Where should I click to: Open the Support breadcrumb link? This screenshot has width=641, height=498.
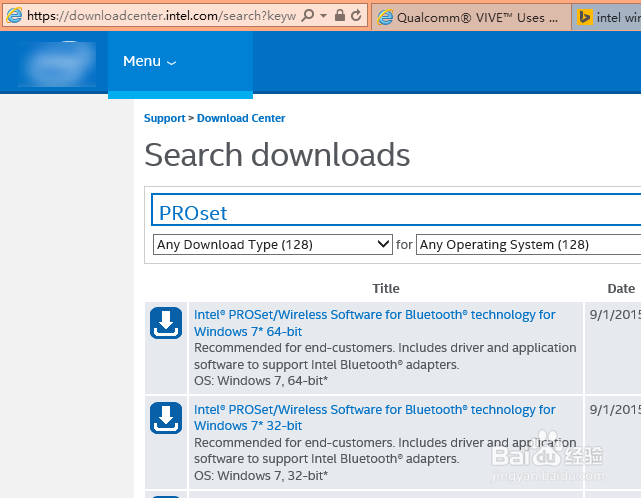click(x=164, y=118)
